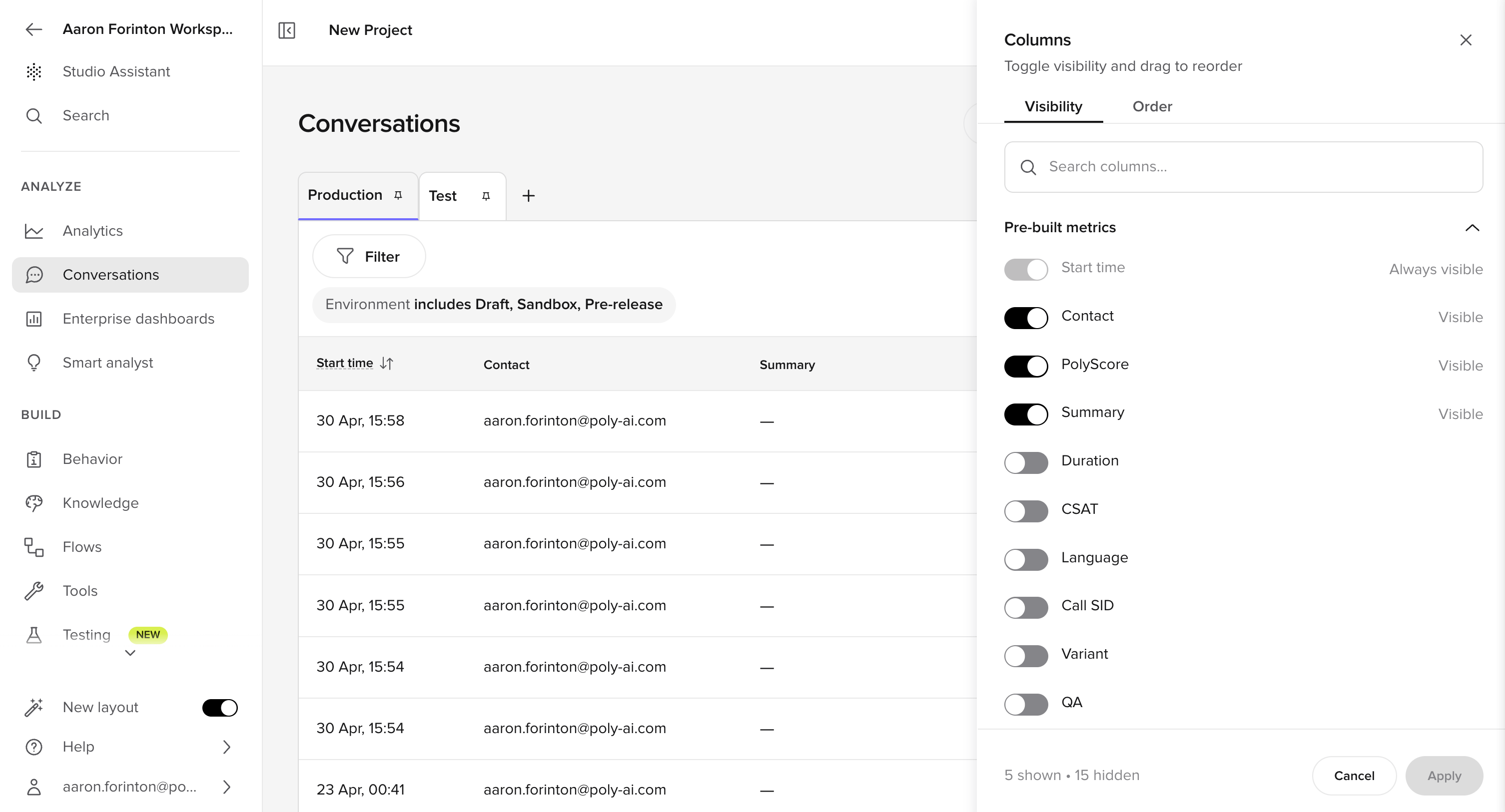Open the Testing flask icon

[x=34, y=635]
